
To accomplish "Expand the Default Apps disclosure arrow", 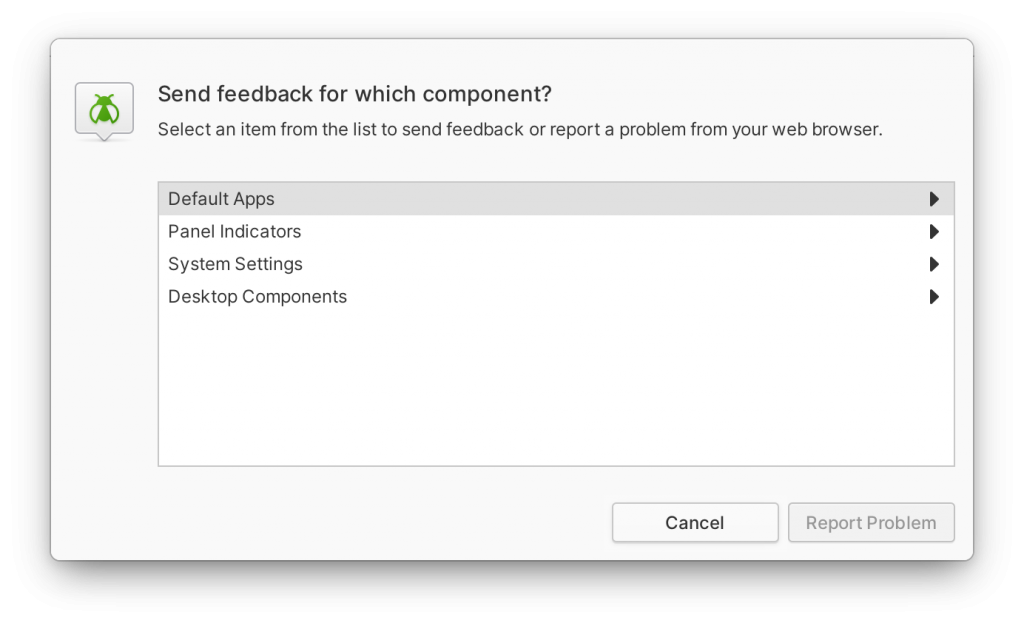I will [x=935, y=198].
